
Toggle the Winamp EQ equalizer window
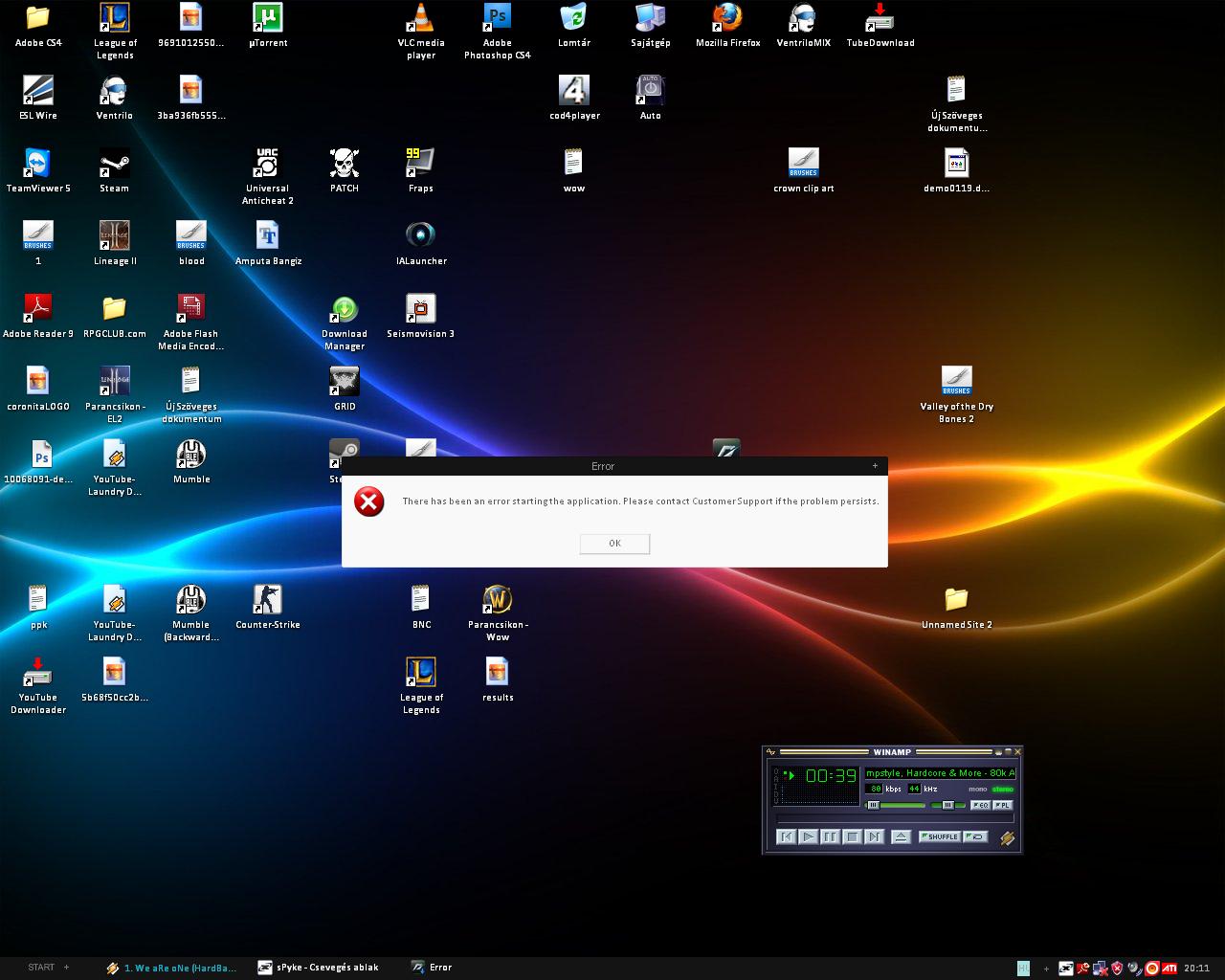pyautogui.click(x=980, y=805)
